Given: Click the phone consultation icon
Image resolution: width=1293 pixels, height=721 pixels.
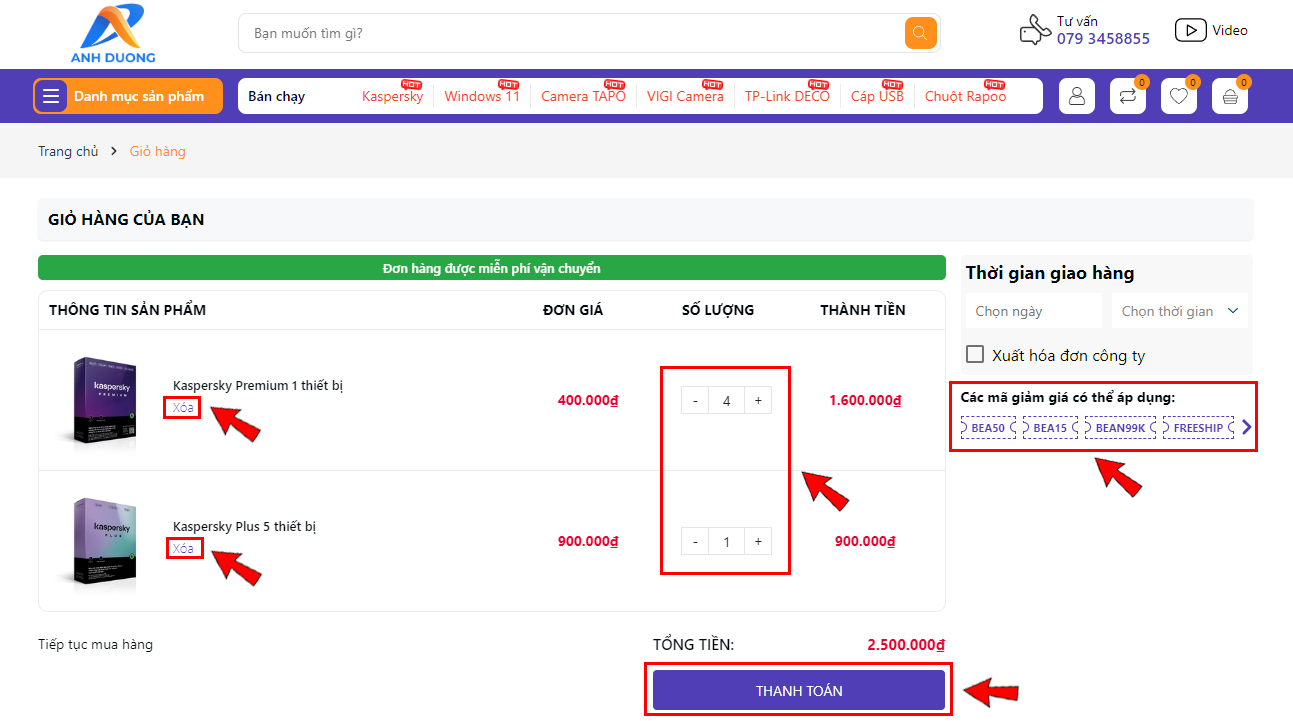Looking at the screenshot, I should click(x=1035, y=30).
